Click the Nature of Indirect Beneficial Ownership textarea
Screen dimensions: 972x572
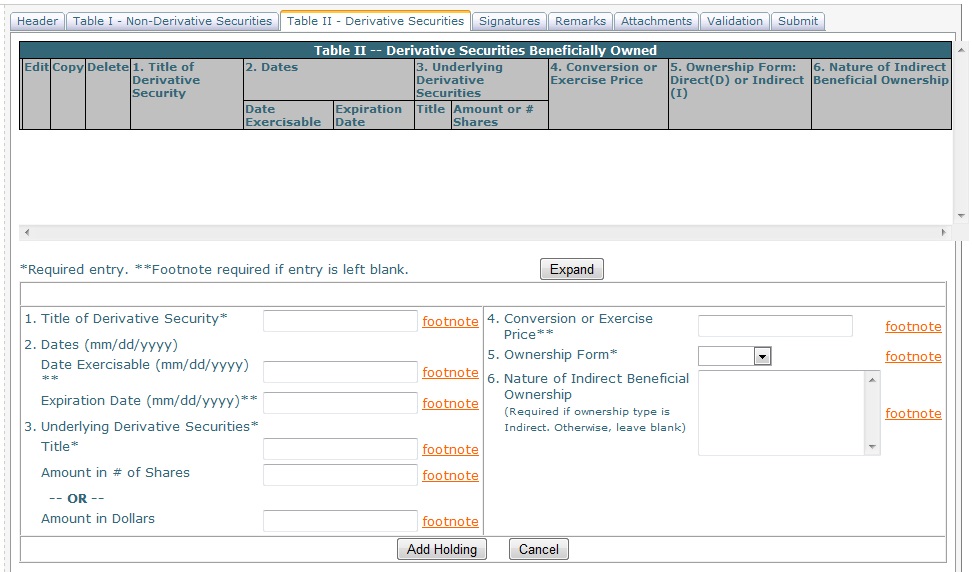[x=781, y=413]
